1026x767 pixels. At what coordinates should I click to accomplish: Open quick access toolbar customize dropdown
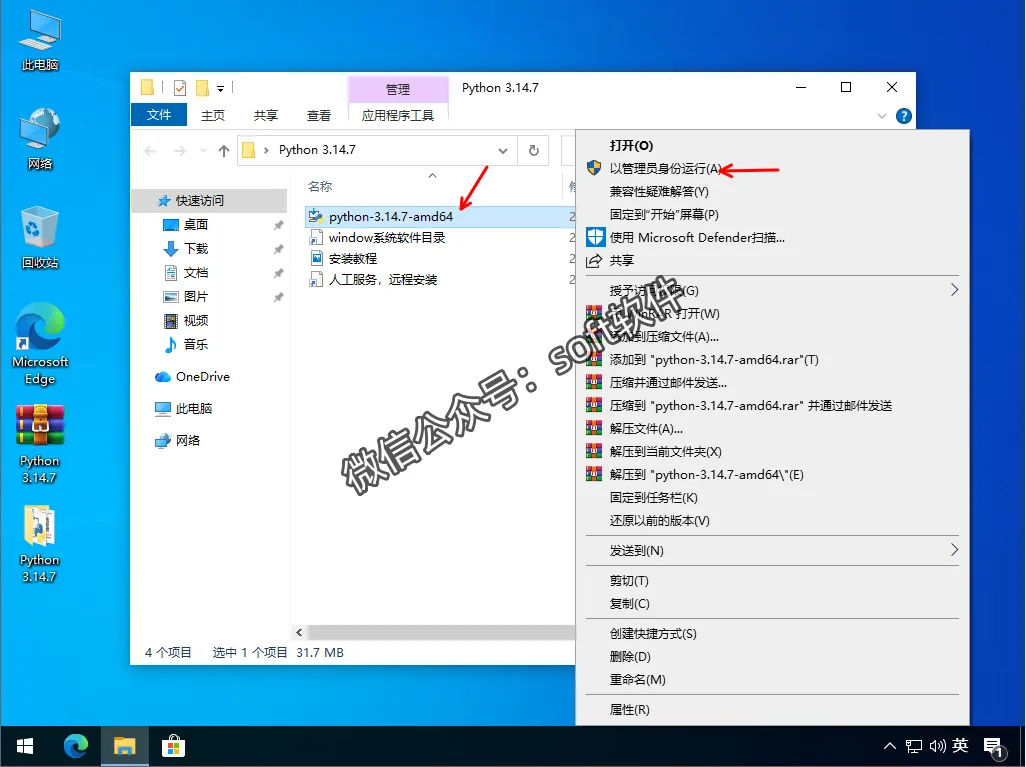pos(221,88)
